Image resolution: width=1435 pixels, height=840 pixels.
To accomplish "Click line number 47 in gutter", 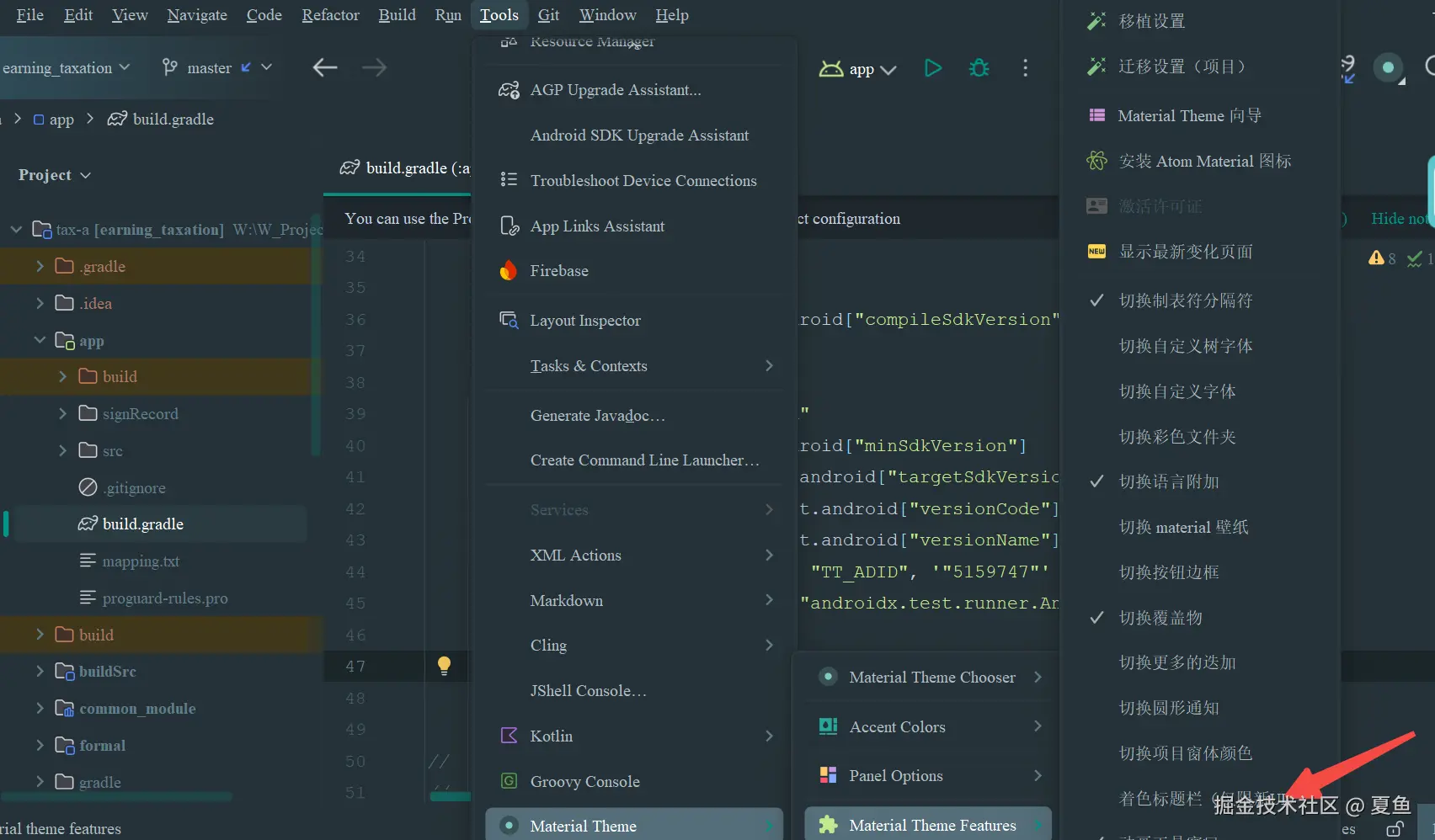I will pyautogui.click(x=355, y=667).
